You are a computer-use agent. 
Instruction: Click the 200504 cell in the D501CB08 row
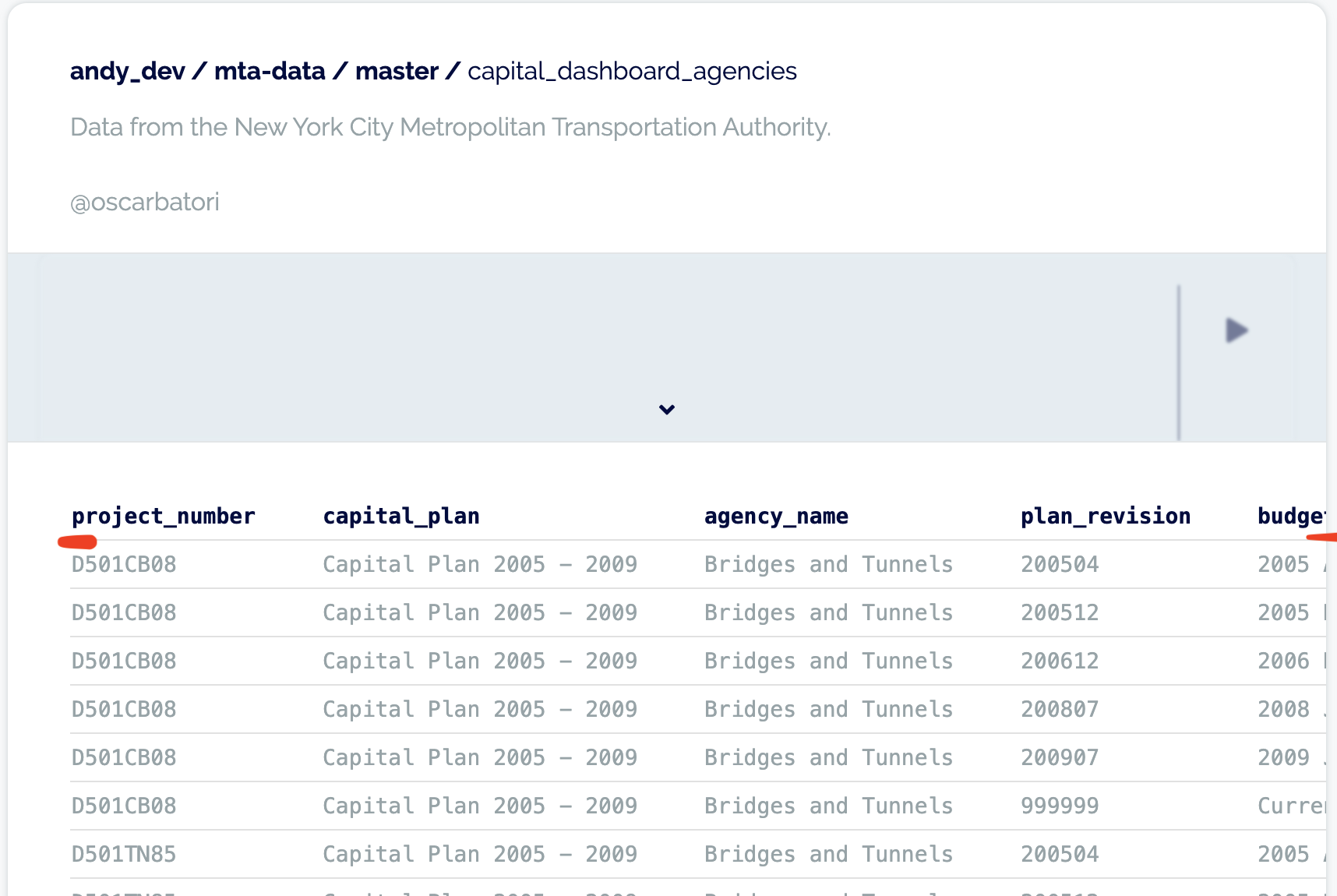[x=1060, y=564]
